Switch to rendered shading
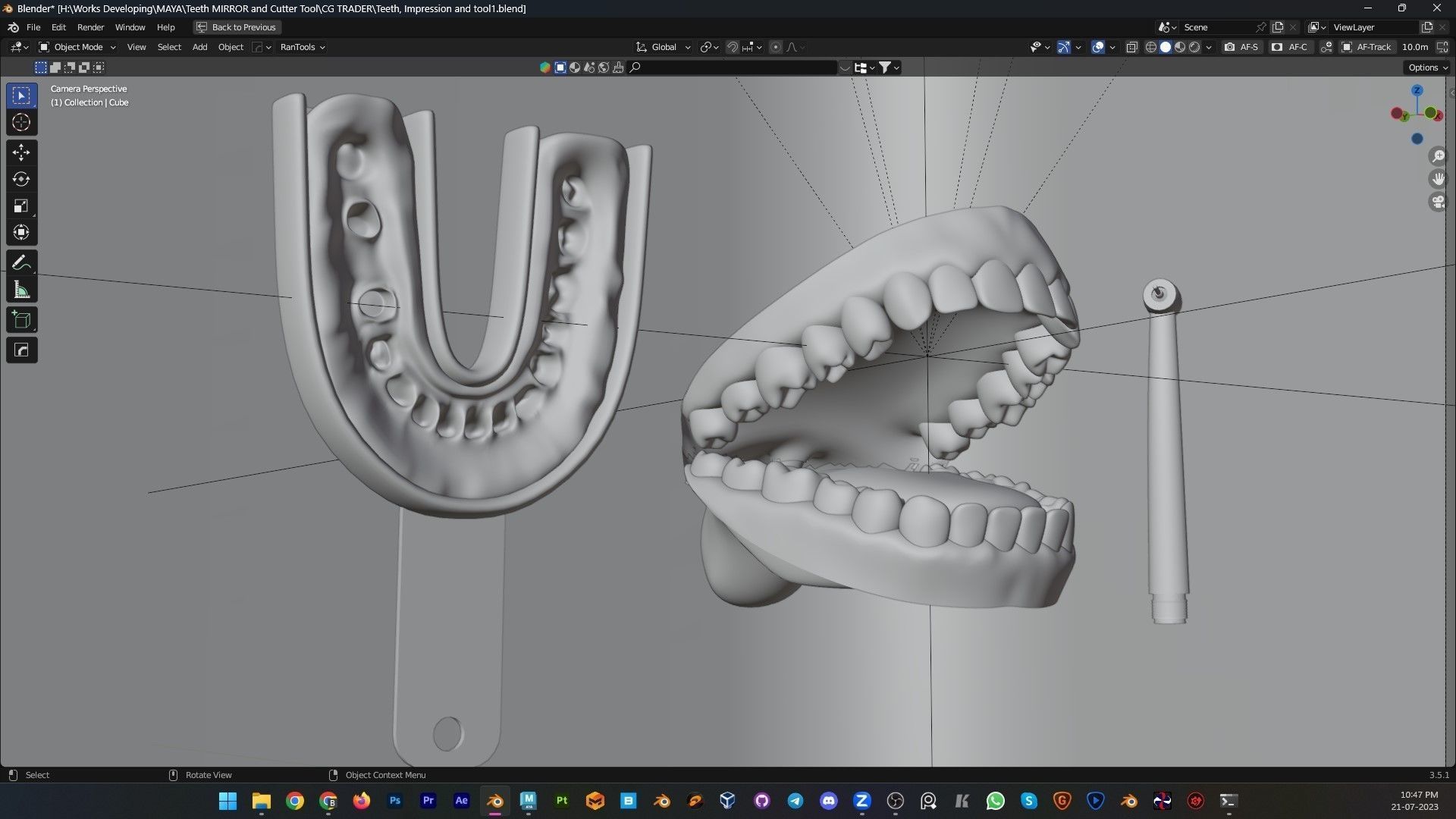The image size is (1456, 819). pyautogui.click(x=1194, y=47)
